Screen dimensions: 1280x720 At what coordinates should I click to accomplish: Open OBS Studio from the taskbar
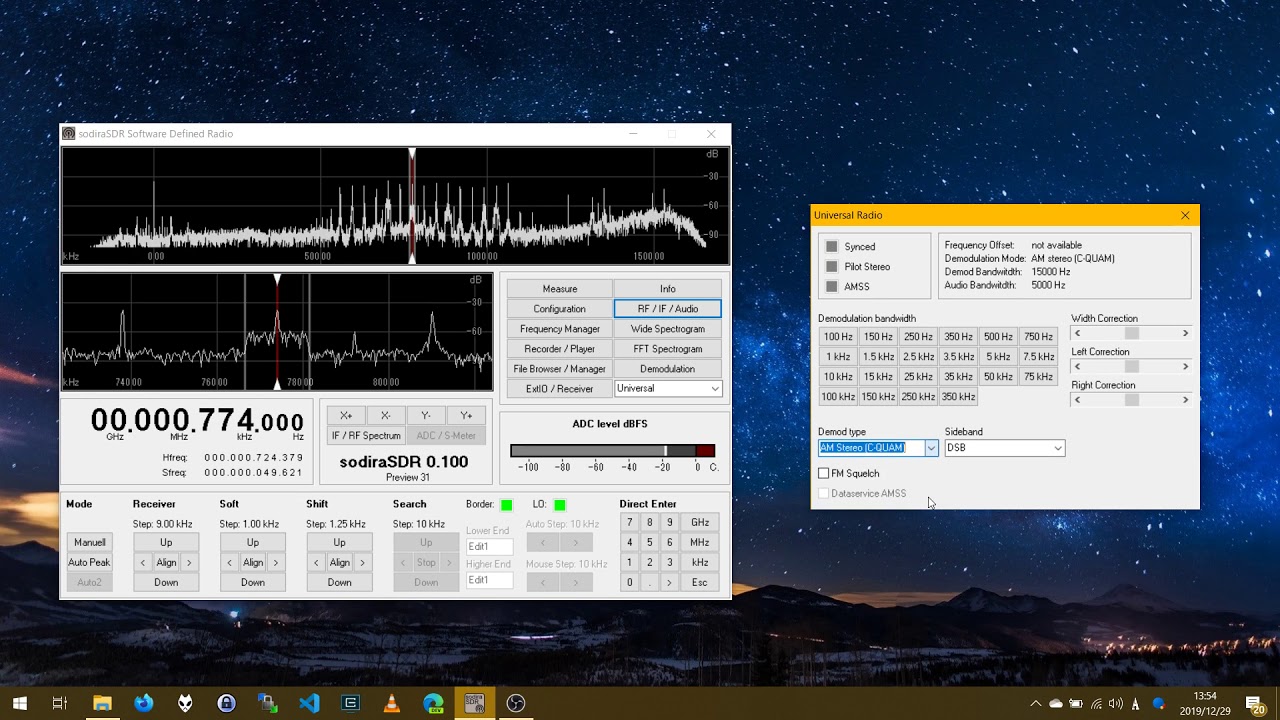(516, 703)
